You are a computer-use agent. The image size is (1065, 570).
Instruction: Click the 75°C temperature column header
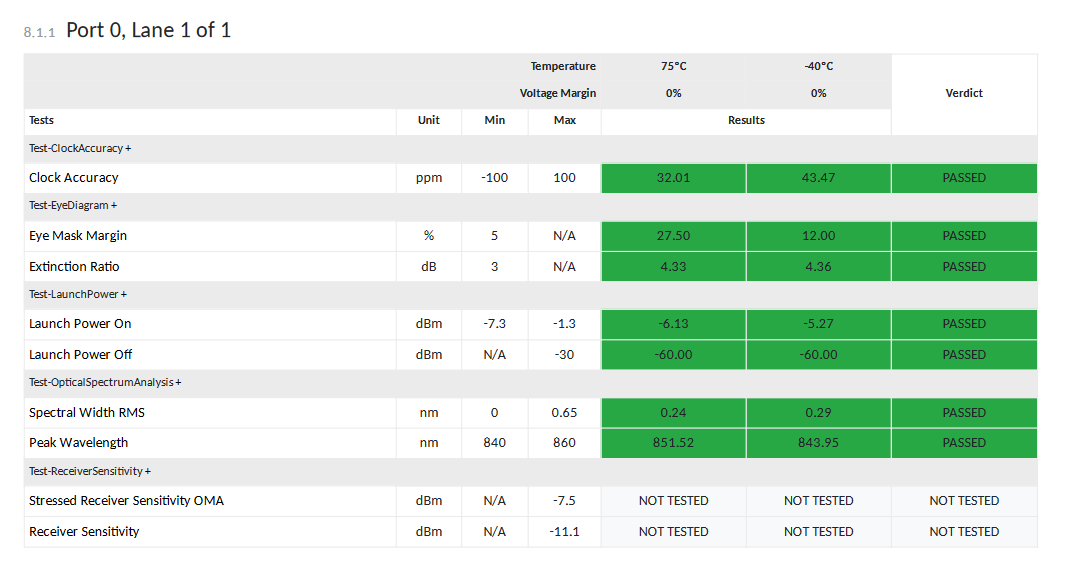[x=673, y=66]
